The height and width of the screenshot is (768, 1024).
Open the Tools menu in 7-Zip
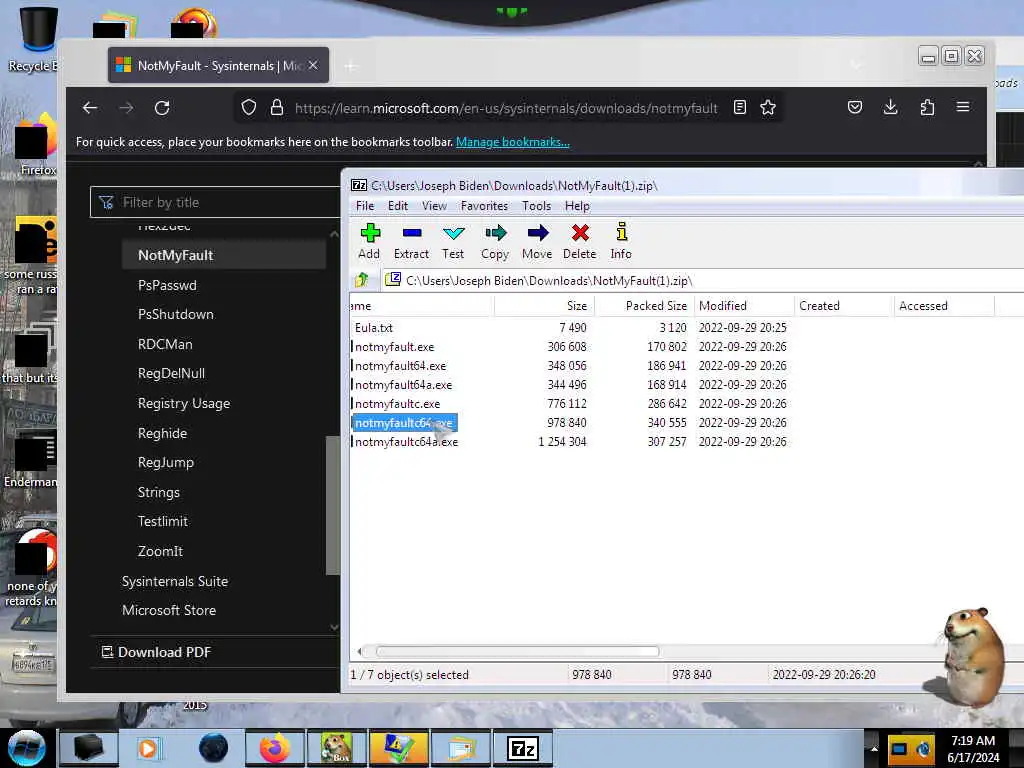pyautogui.click(x=536, y=206)
